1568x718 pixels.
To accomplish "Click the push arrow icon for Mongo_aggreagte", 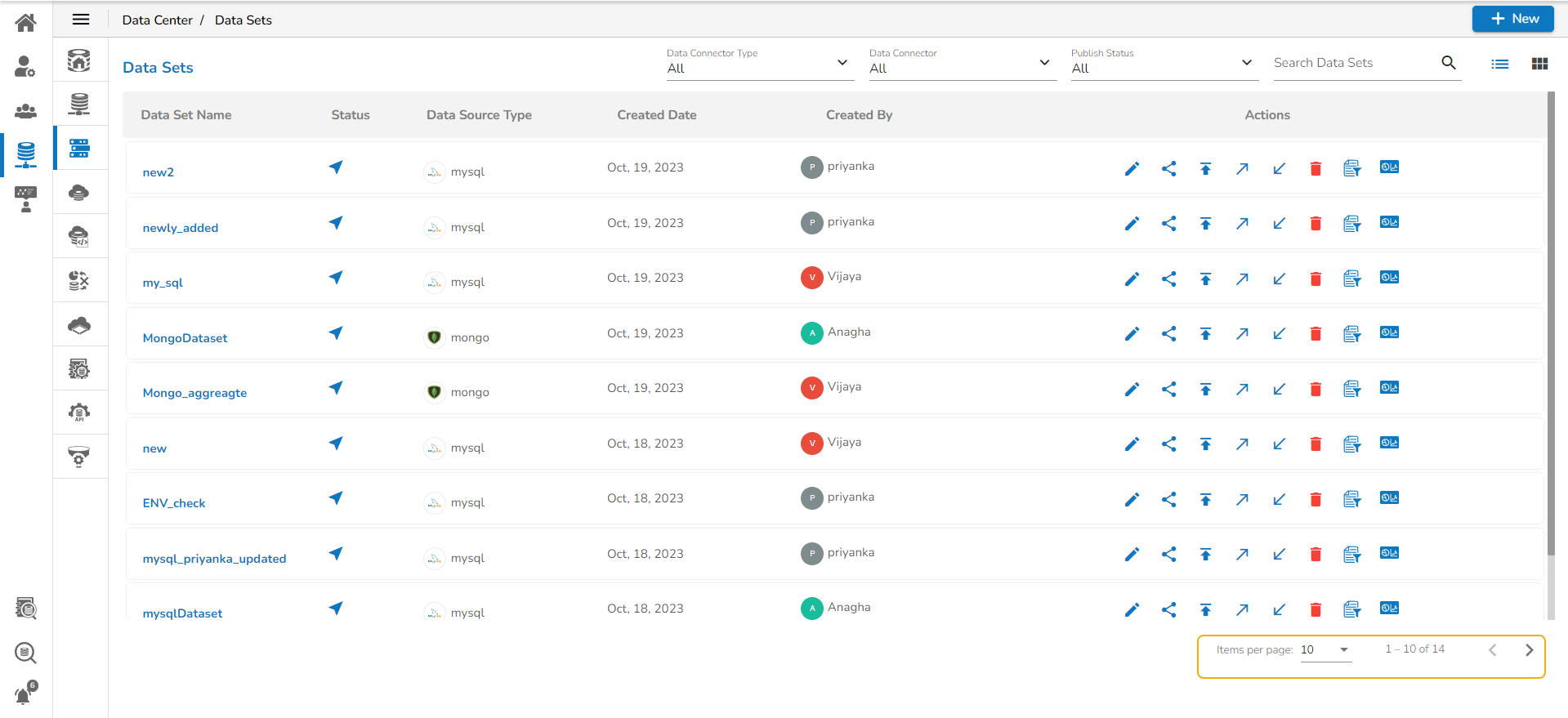I will point(1242,389).
